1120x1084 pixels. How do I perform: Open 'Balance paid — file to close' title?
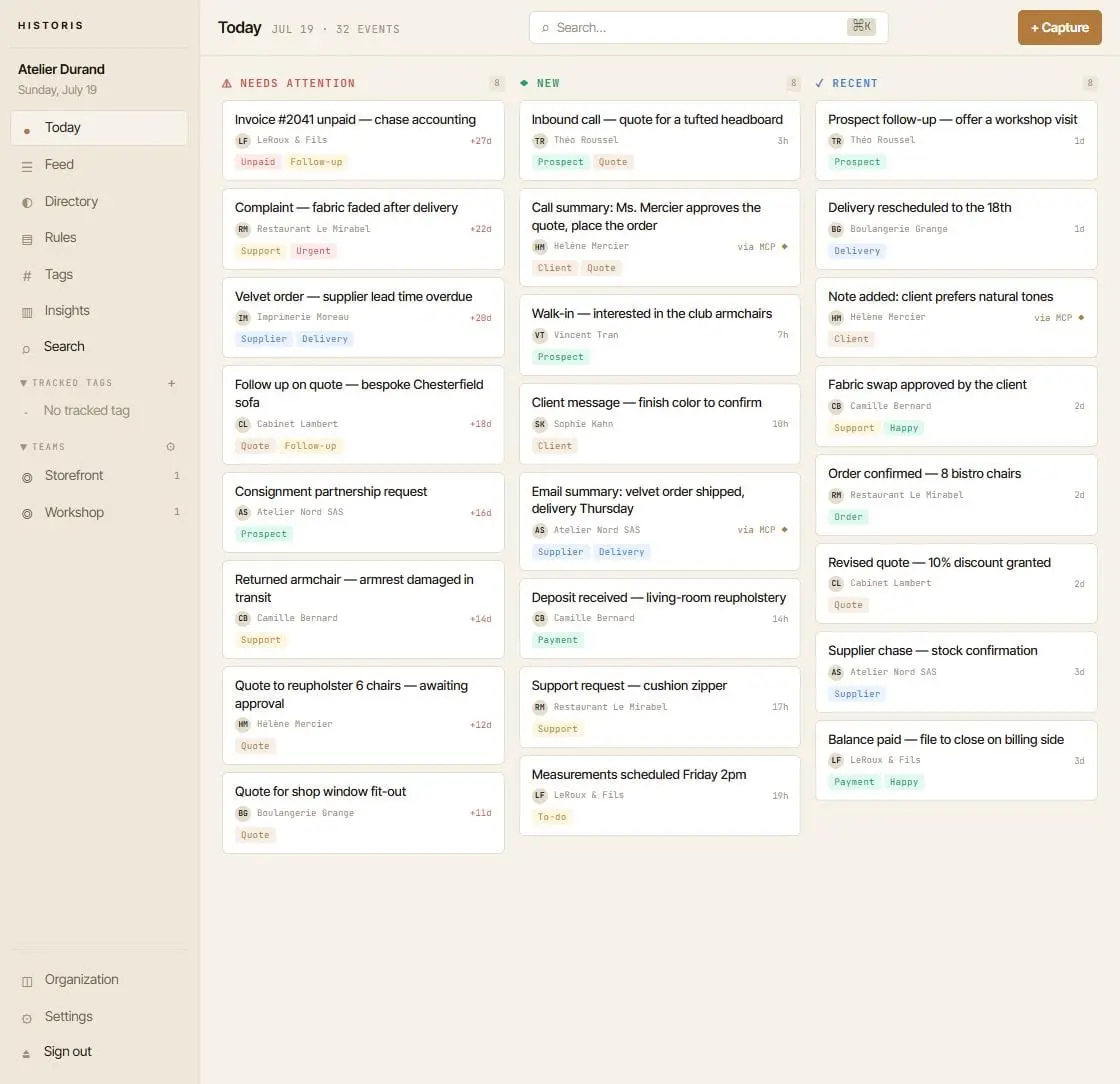pos(946,740)
